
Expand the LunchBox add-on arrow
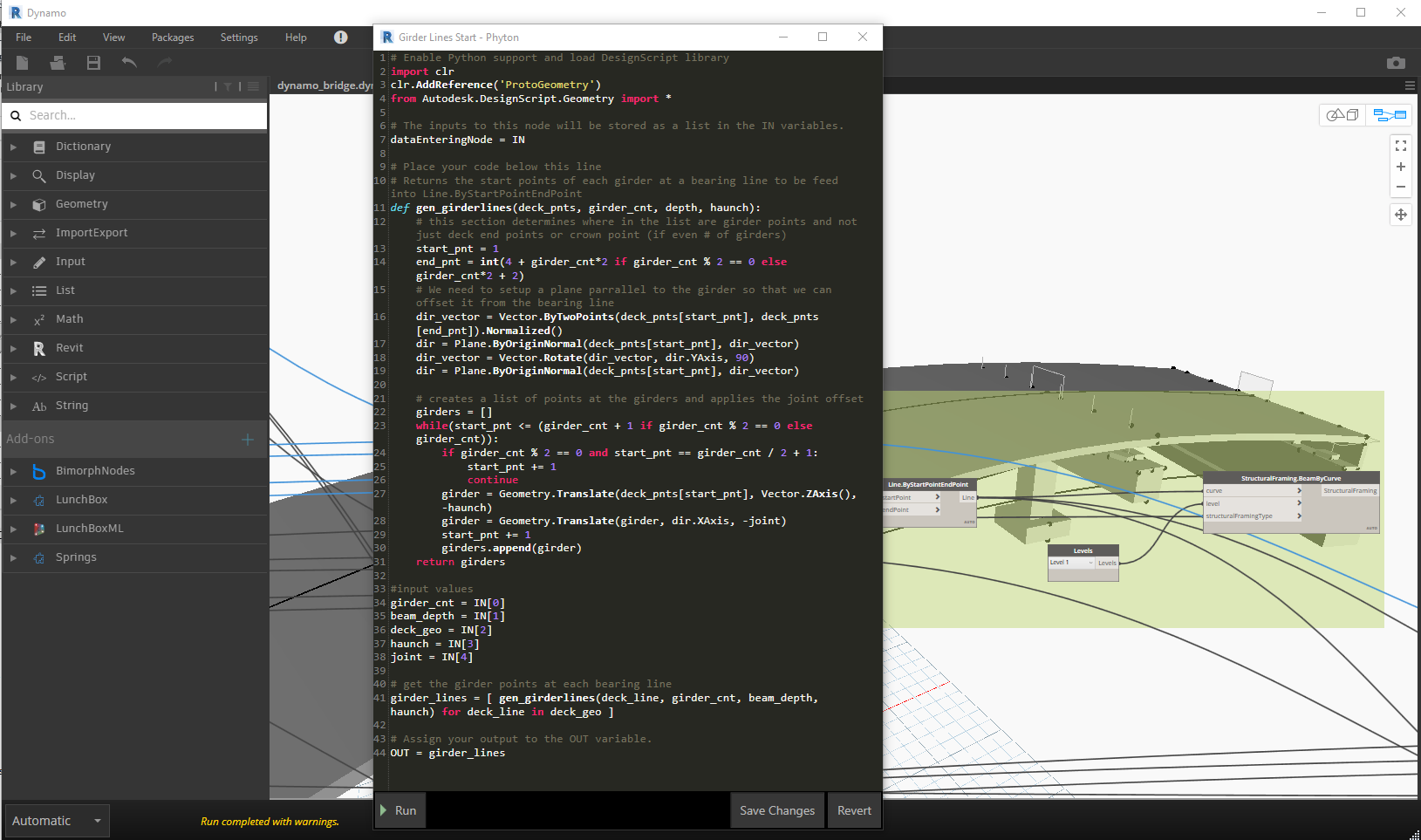[x=13, y=500]
